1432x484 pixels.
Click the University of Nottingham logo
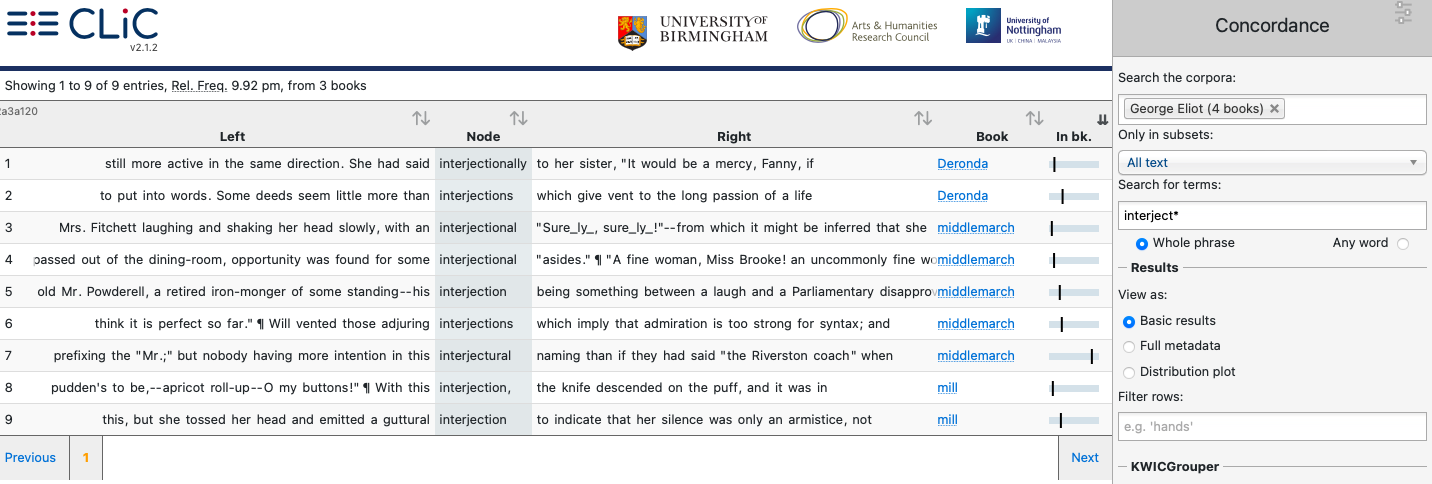(1013, 27)
